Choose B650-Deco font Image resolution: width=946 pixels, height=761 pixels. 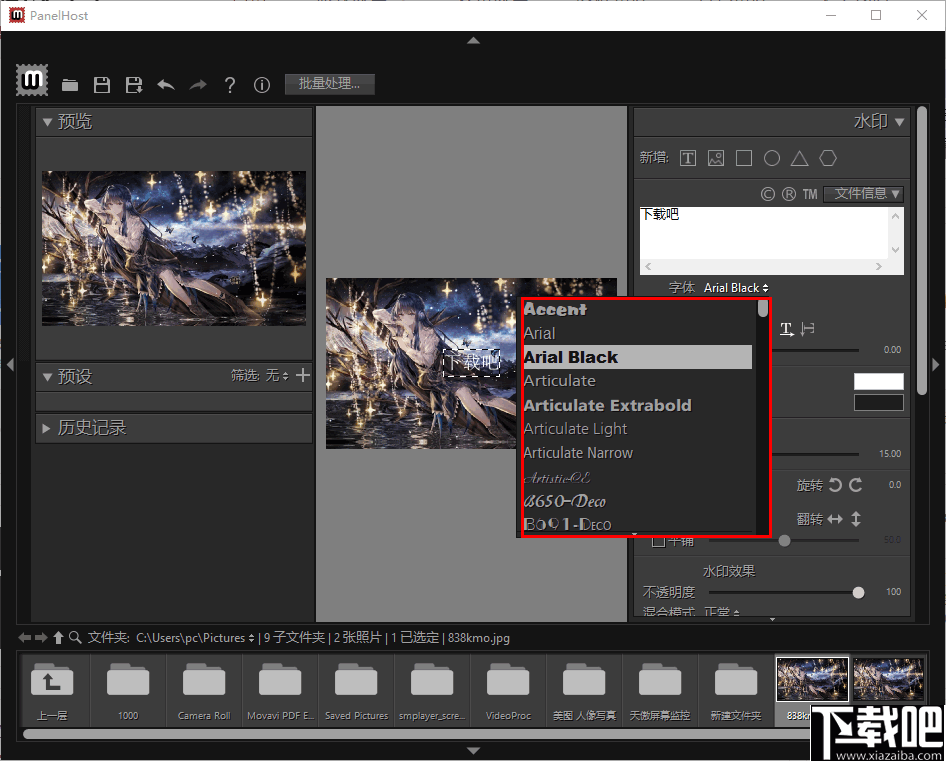[x=638, y=501]
